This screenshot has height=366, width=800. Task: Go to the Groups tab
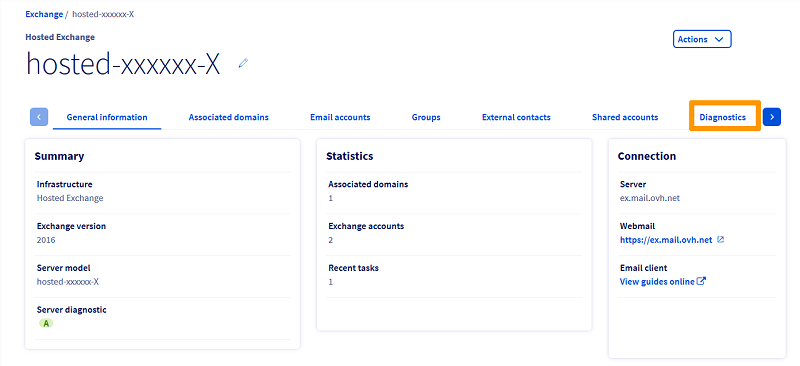[x=426, y=117]
